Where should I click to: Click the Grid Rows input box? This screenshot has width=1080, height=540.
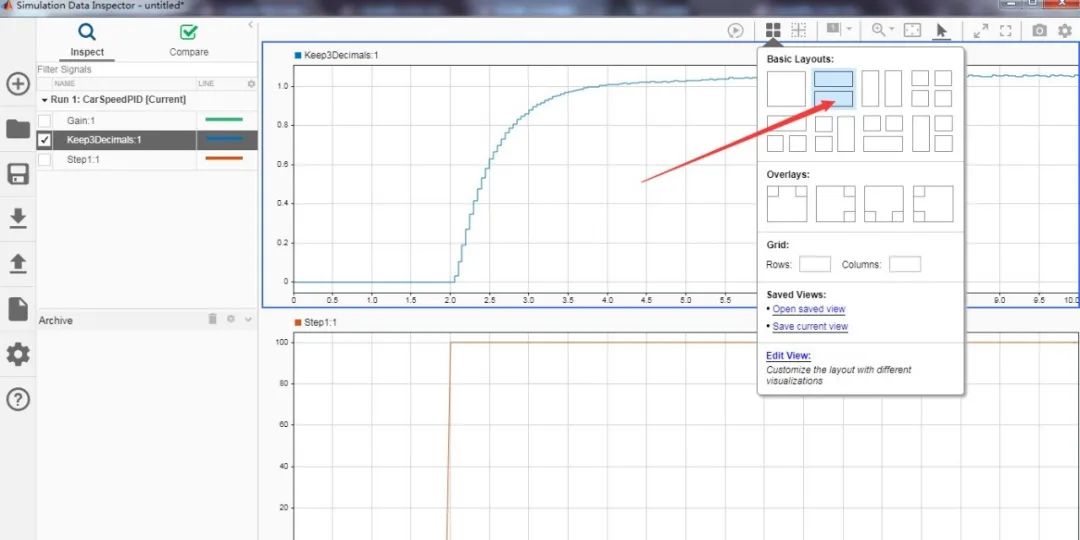coord(815,264)
